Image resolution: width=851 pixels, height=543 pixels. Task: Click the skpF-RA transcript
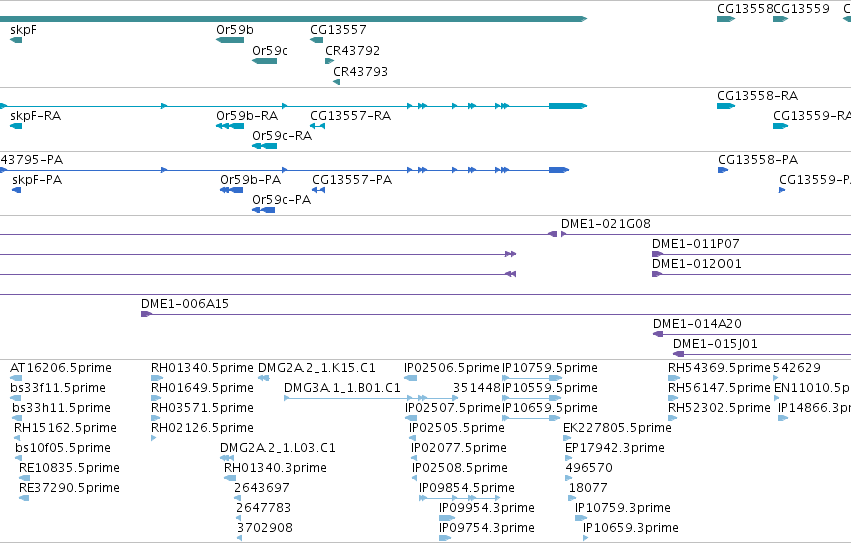pos(16,126)
